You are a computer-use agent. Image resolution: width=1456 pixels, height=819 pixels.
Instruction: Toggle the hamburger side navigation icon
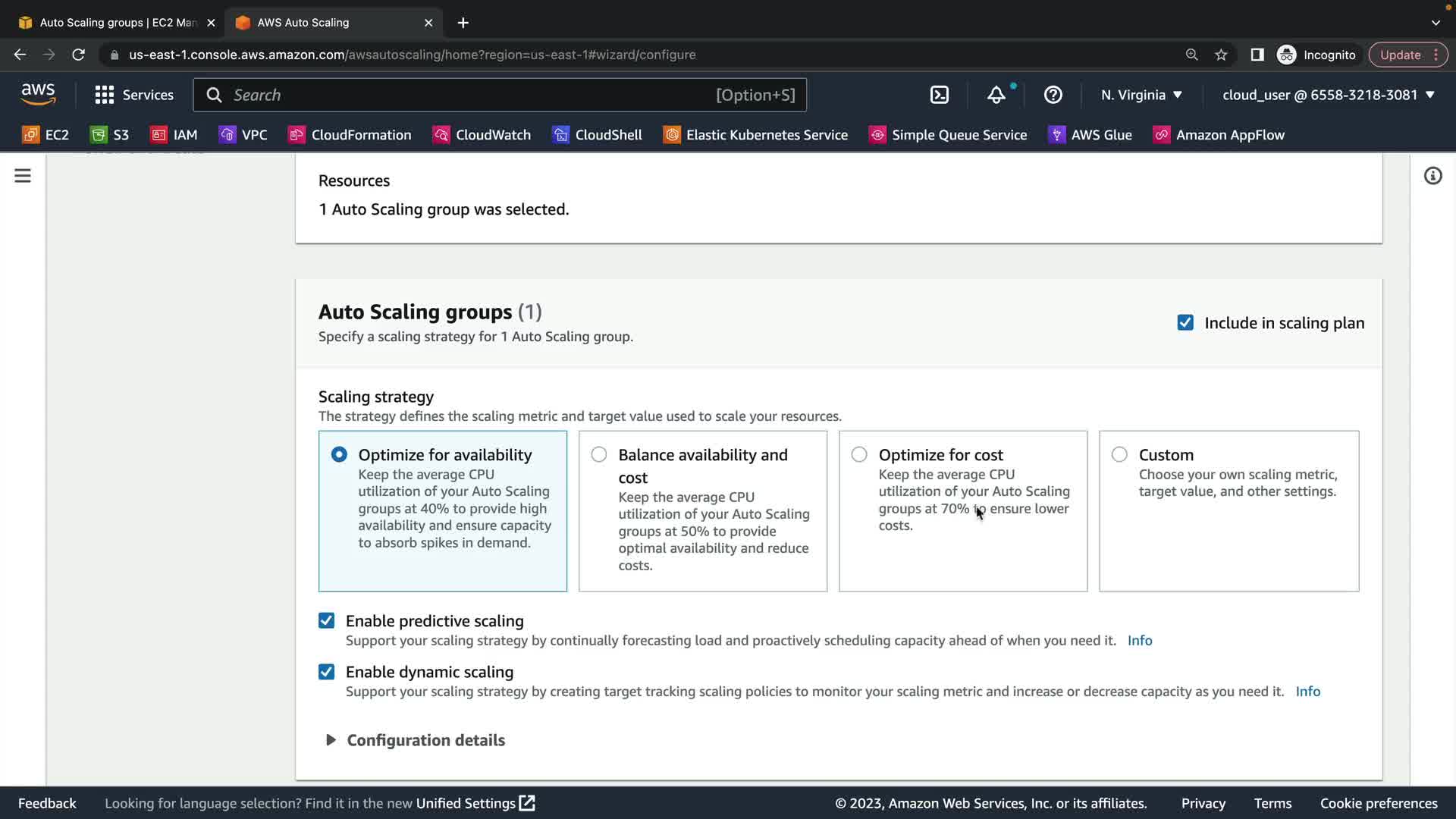coord(23,176)
